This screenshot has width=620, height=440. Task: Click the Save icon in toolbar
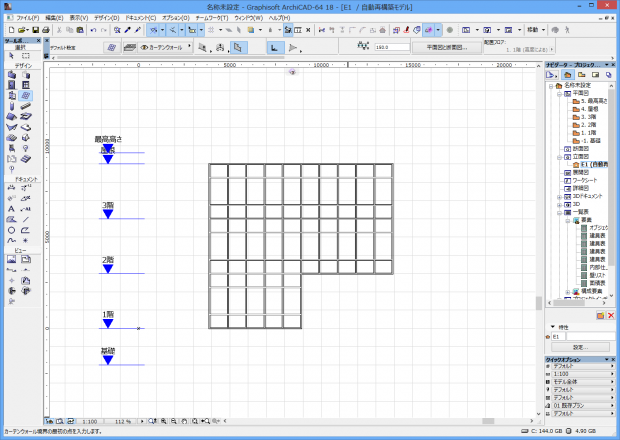click(34, 30)
